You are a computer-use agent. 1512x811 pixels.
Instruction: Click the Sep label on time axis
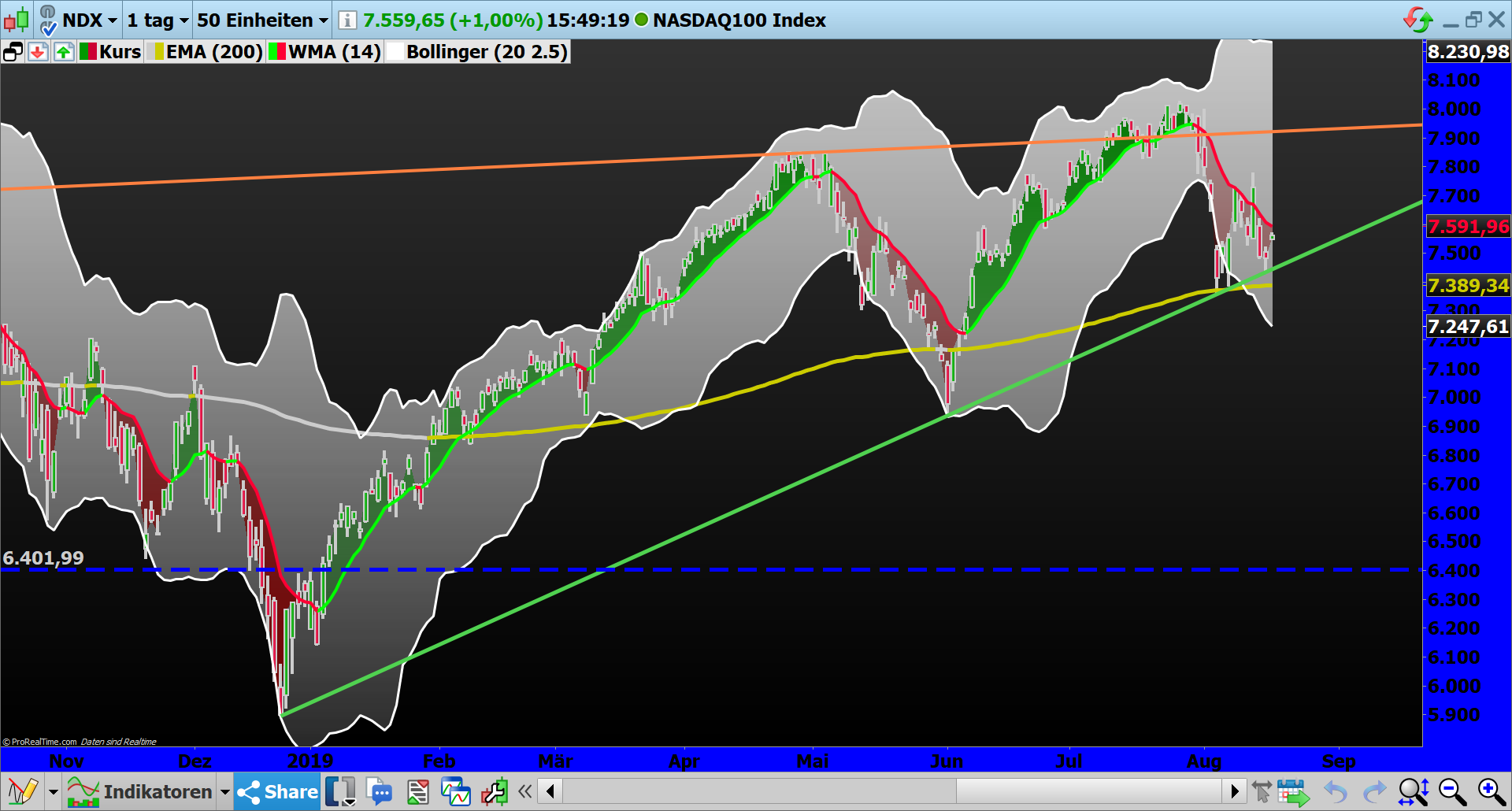[1339, 761]
